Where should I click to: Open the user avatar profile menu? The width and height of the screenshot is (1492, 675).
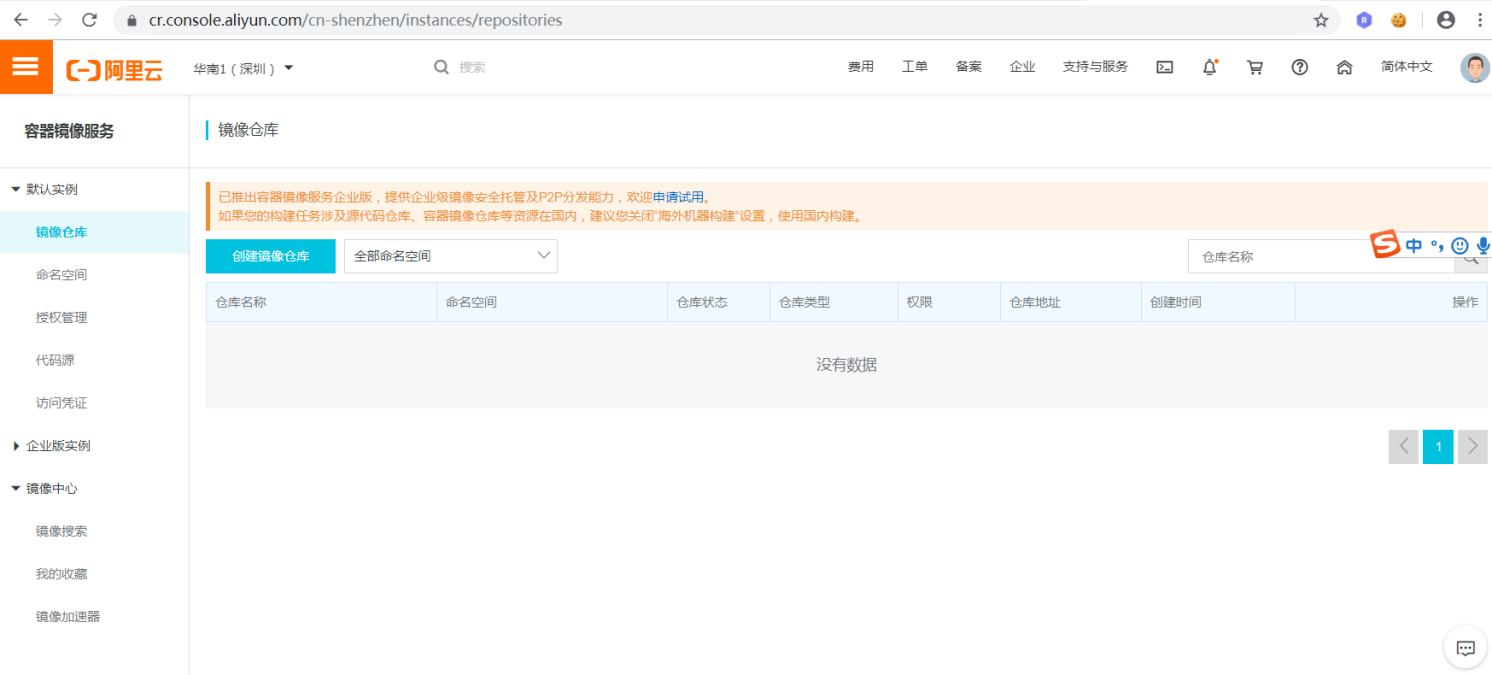pos(1471,67)
